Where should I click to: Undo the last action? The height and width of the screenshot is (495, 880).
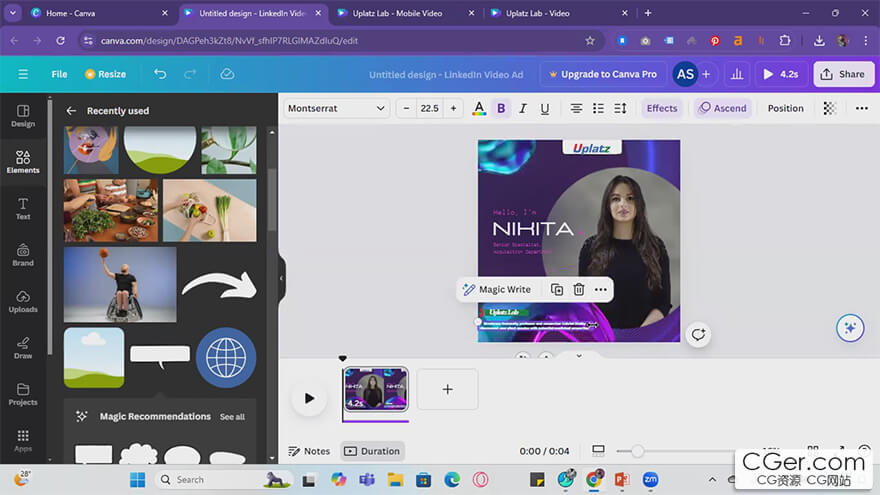[161, 74]
